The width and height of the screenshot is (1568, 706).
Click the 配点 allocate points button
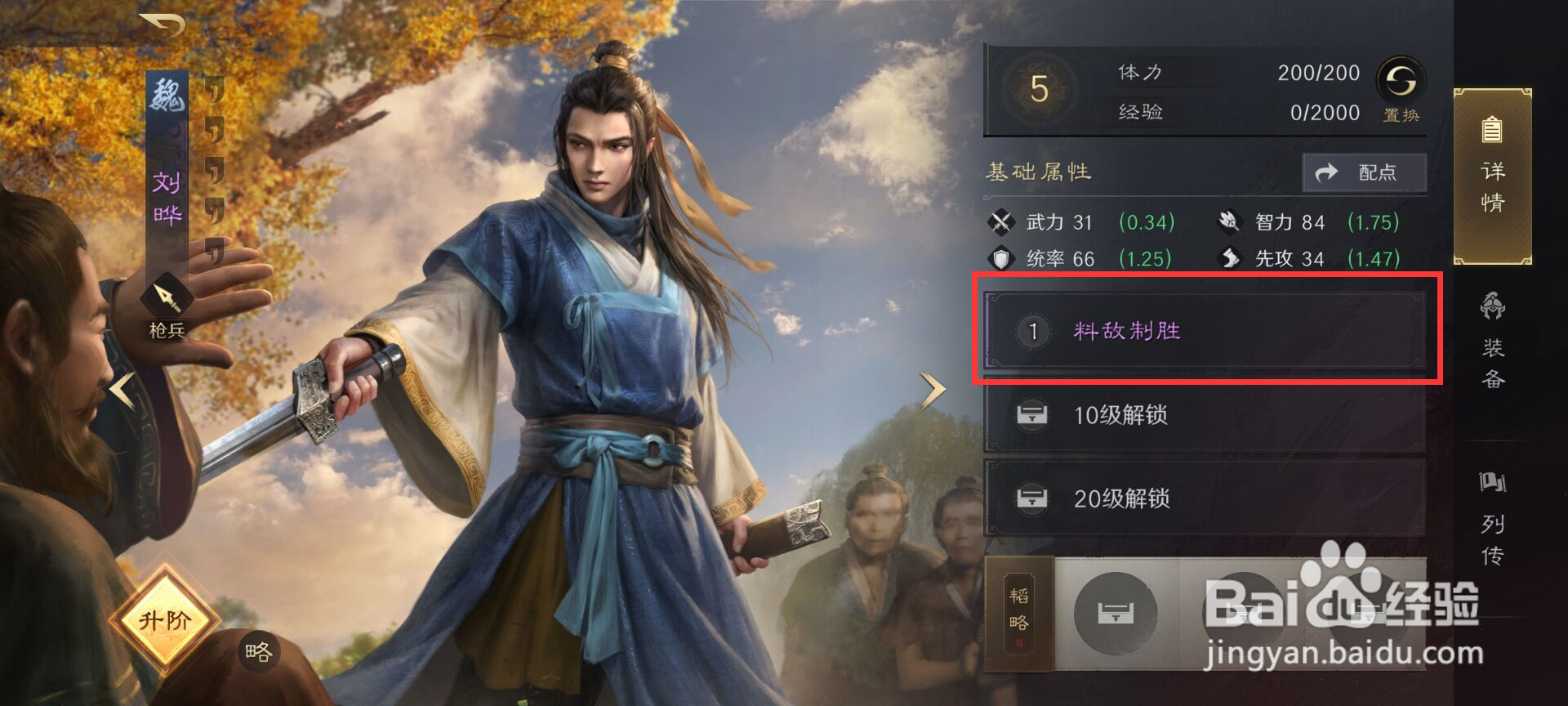click(x=1364, y=172)
